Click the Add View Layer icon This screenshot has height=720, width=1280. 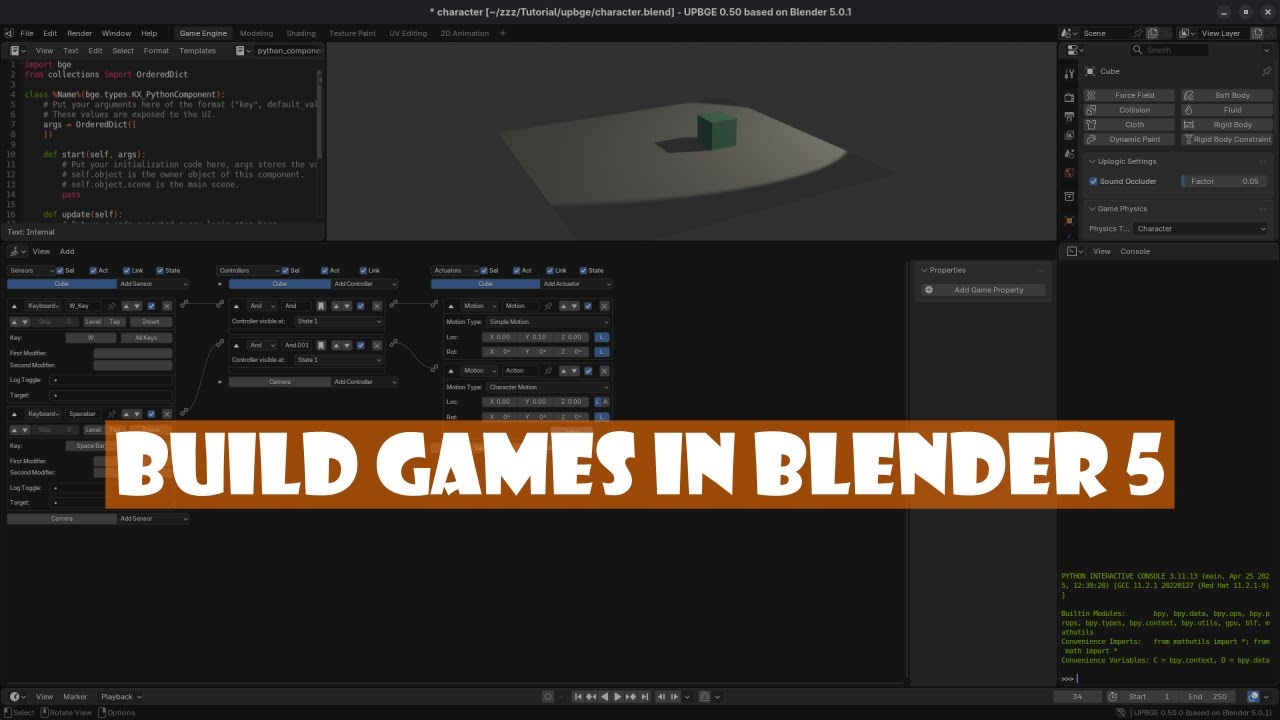[1257, 33]
